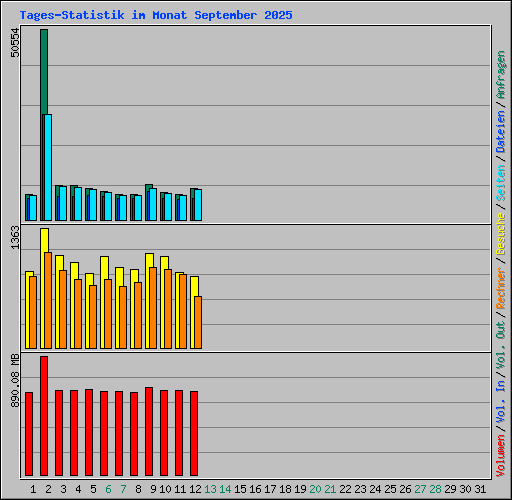The width and height of the screenshot is (512, 500).
Task: Click the 'Seiten' legend label
Action: point(501,183)
